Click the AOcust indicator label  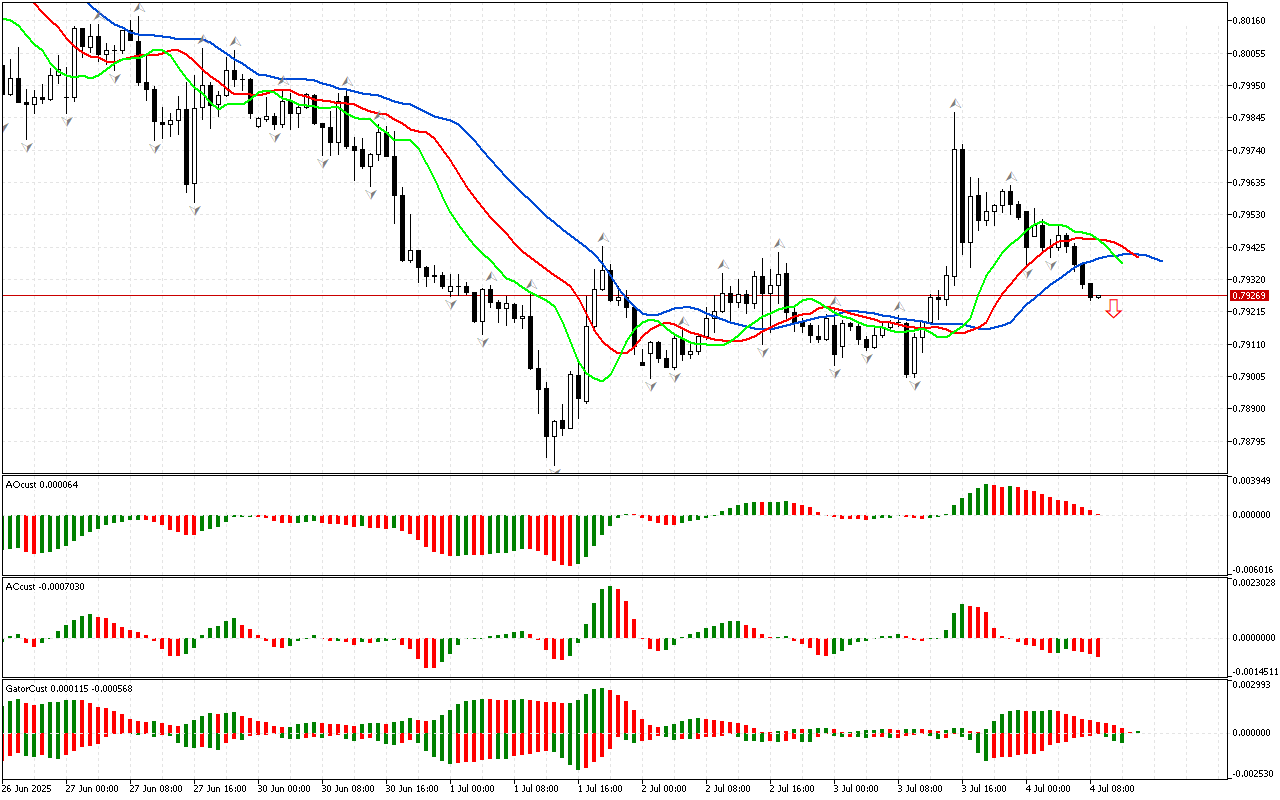coord(42,485)
